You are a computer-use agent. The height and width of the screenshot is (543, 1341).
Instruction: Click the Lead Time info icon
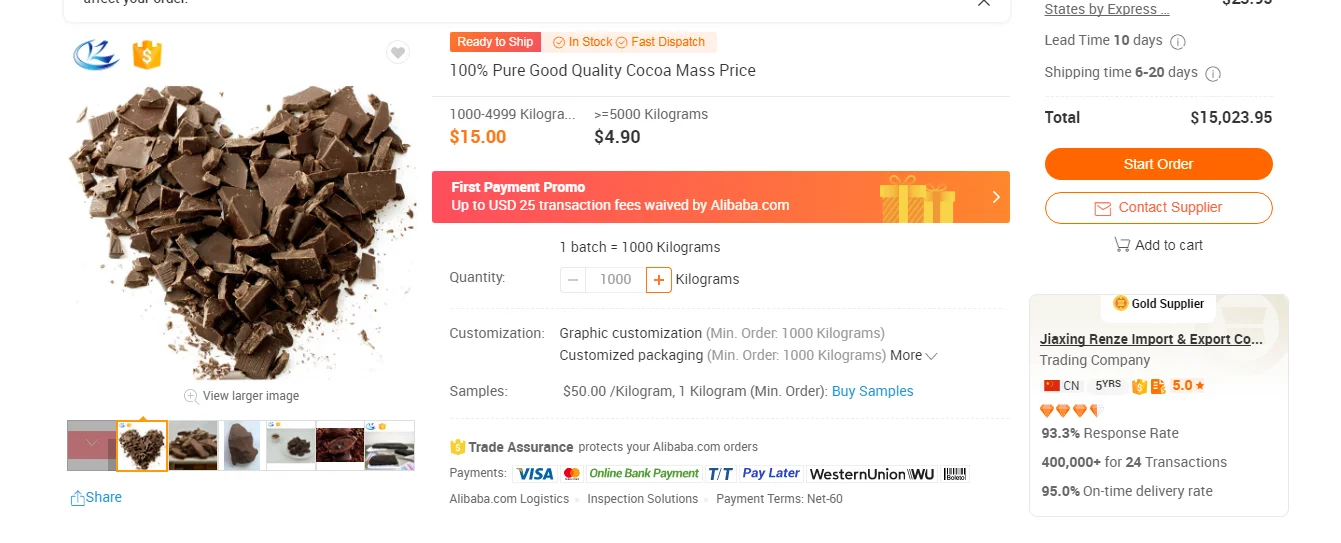1178,41
